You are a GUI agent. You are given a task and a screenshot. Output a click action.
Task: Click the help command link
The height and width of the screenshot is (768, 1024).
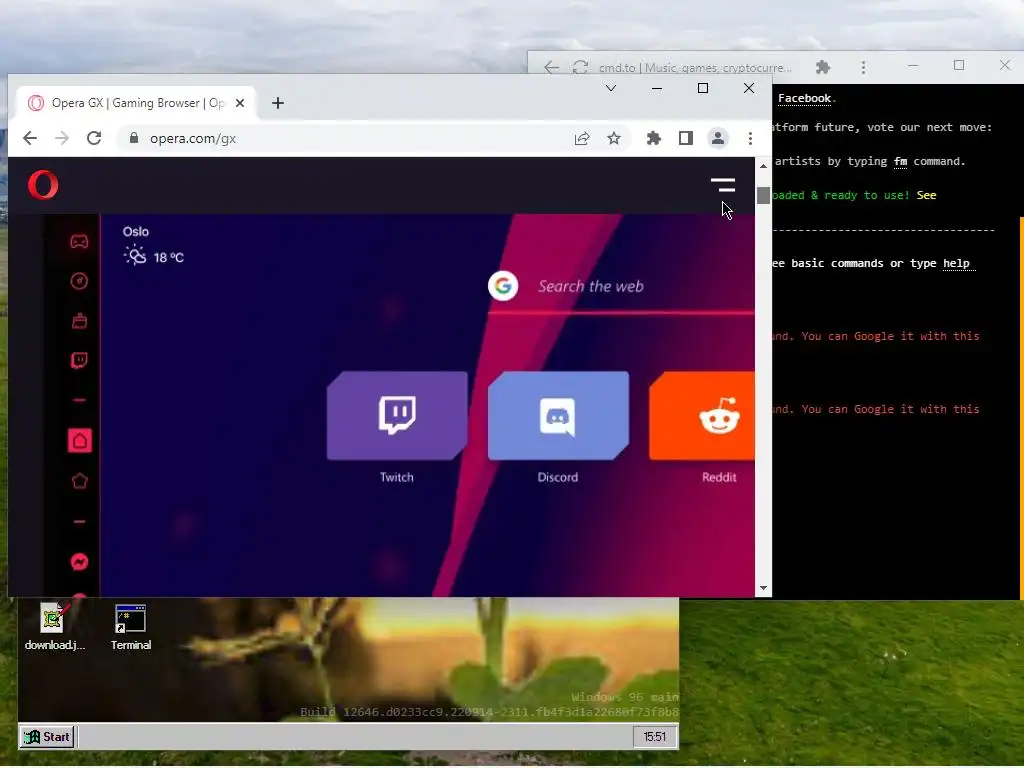tap(956, 263)
